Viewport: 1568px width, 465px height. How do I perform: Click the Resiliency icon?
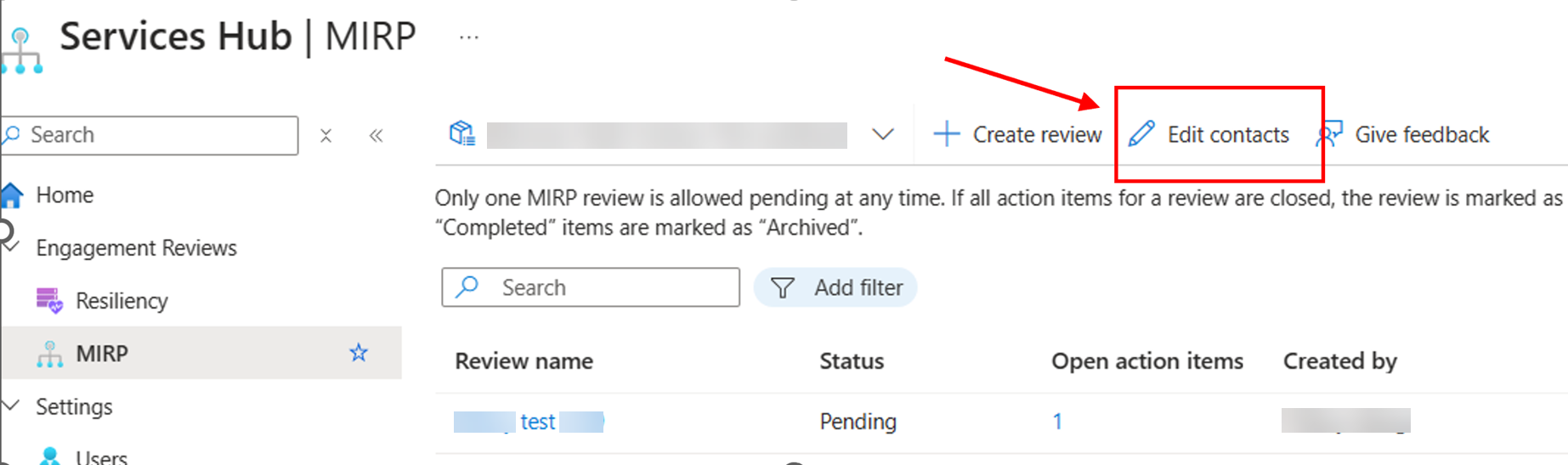pos(49,301)
